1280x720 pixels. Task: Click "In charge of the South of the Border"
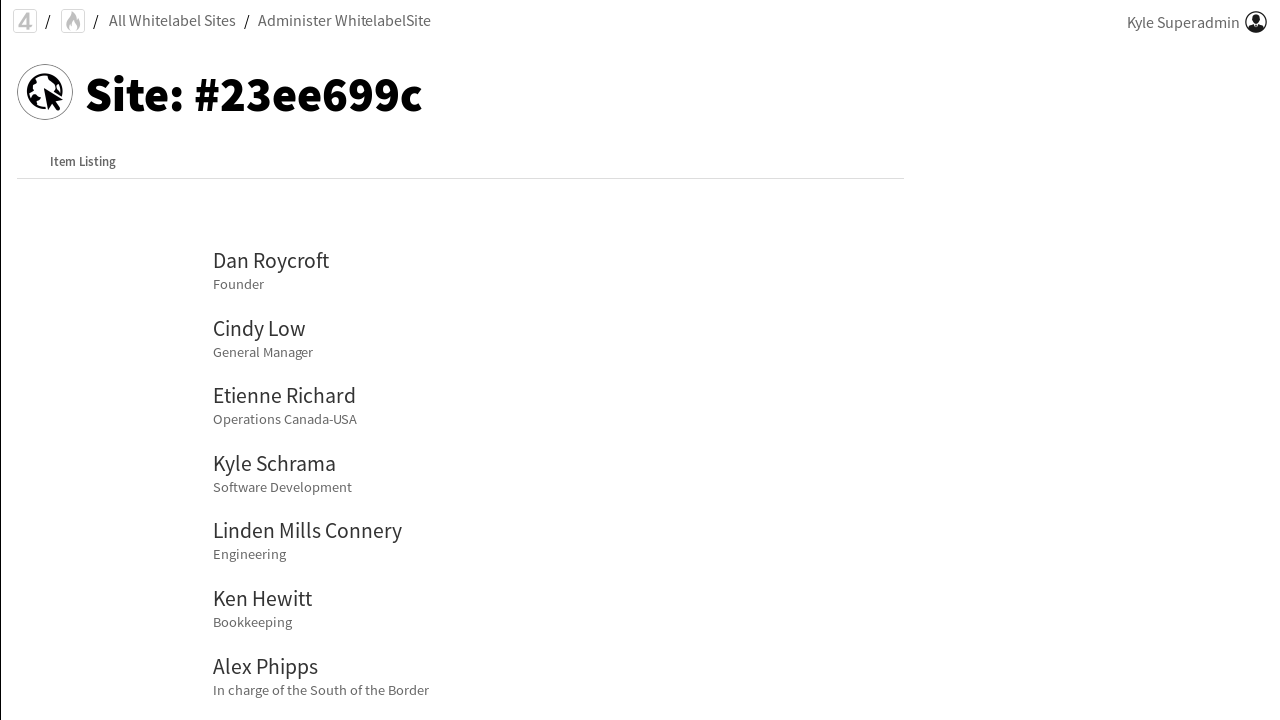click(x=321, y=691)
